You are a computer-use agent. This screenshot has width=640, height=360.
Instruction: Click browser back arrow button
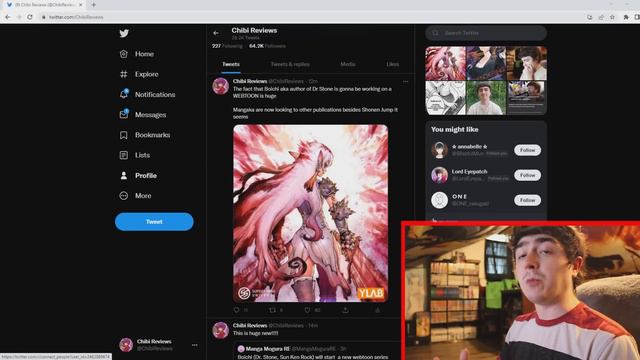coord(8,17)
